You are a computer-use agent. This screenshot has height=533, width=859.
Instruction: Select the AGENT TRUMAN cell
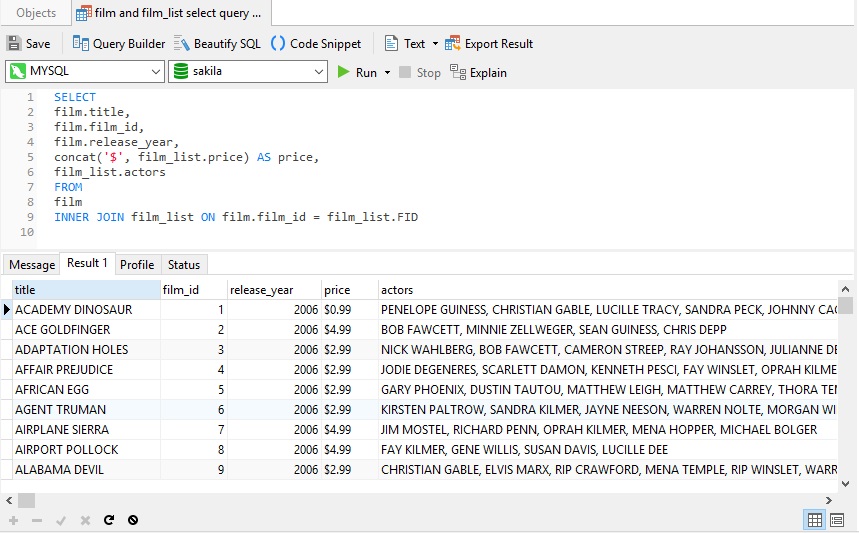(x=86, y=410)
